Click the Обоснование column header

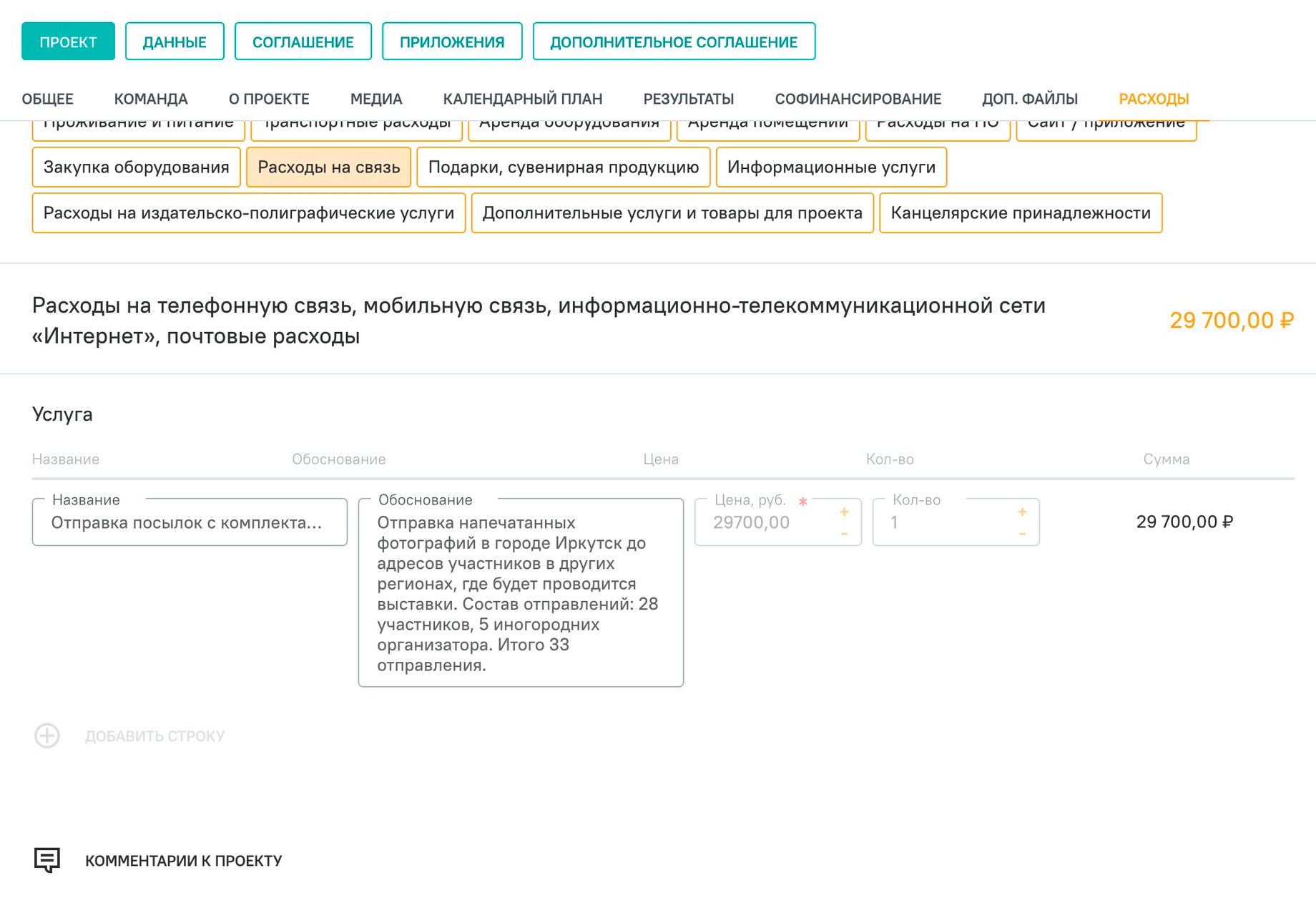click(x=339, y=459)
